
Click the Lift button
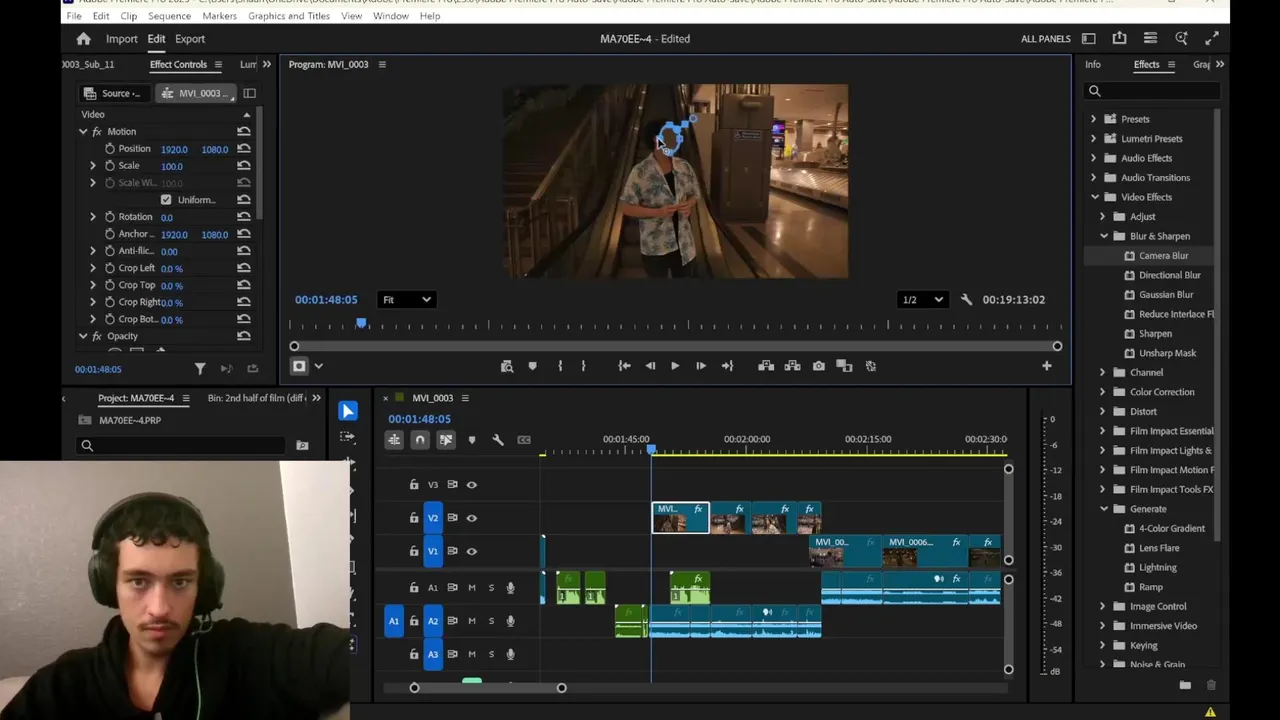766,366
